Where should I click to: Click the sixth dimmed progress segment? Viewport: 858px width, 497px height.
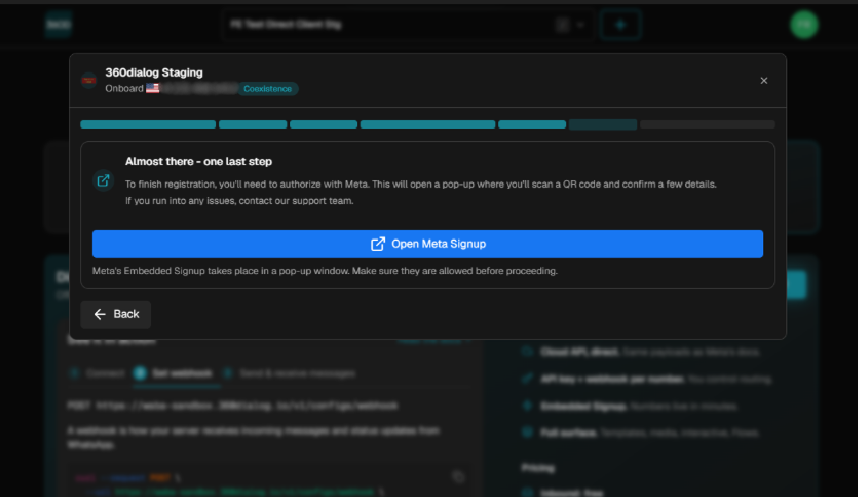coord(602,125)
